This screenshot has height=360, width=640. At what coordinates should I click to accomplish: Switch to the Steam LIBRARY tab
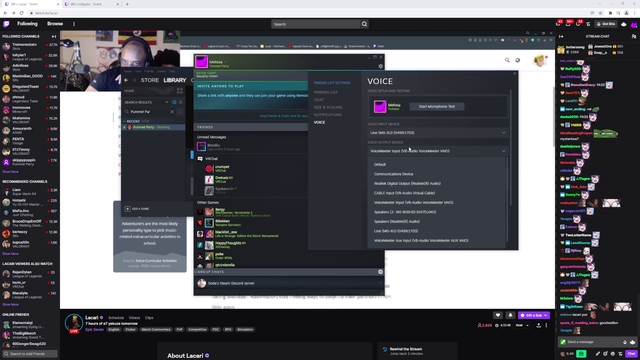pyautogui.click(x=175, y=80)
